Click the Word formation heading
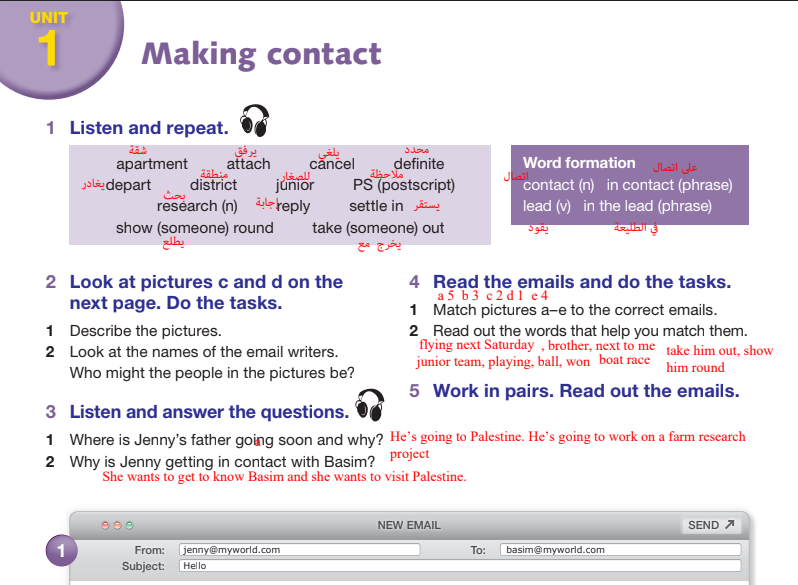The image size is (798, 585). click(x=579, y=163)
